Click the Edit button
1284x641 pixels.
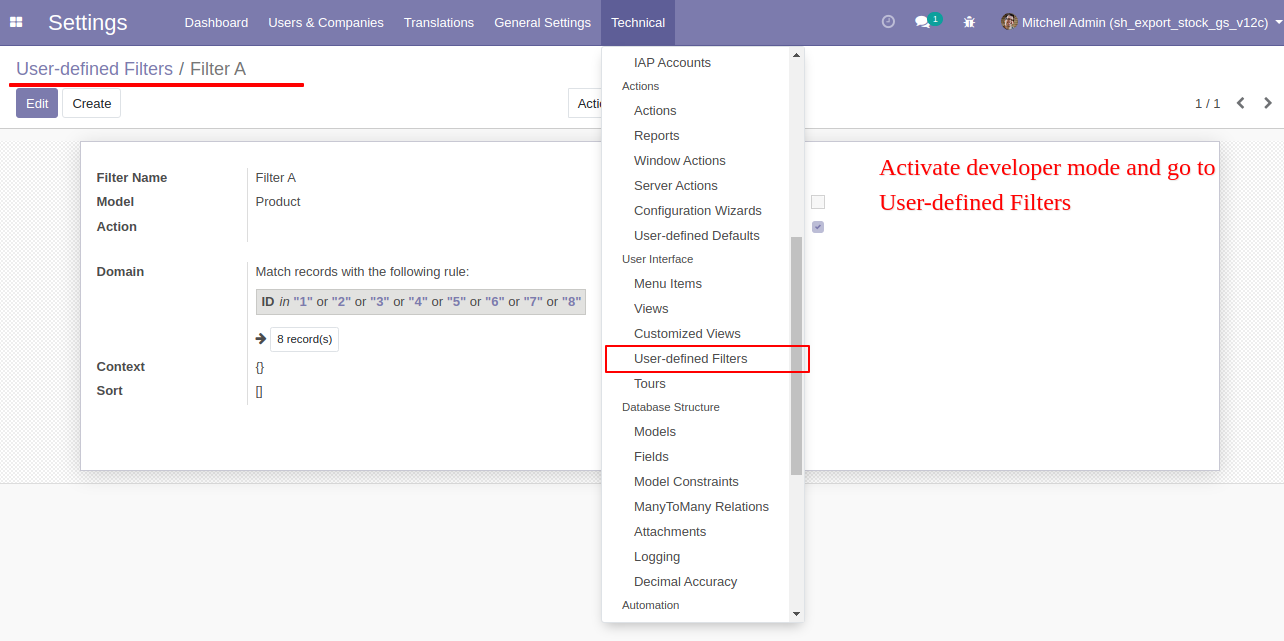click(x=37, y=103)
